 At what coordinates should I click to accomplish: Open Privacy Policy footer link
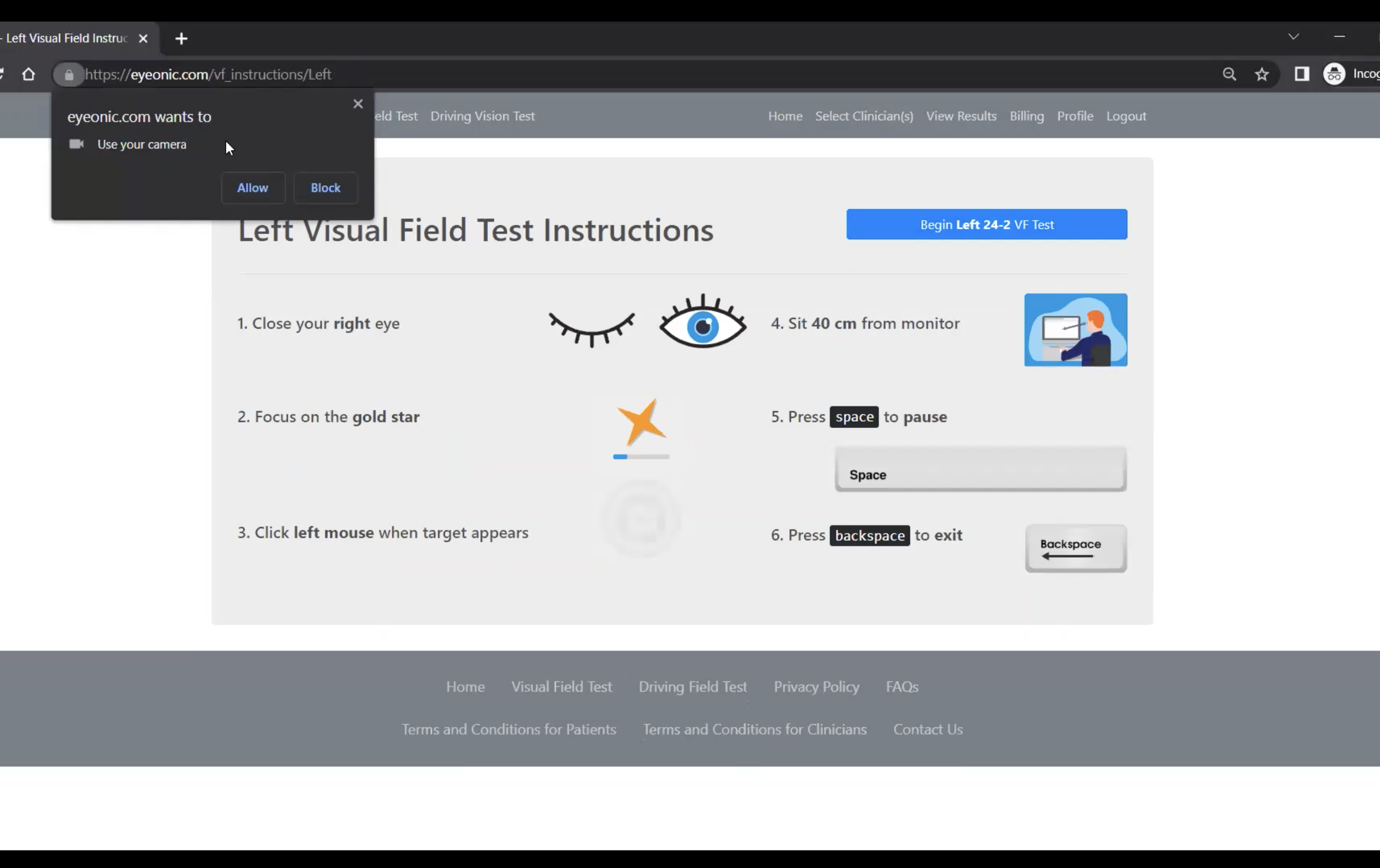pyautogui.click(x=817, y=687)
